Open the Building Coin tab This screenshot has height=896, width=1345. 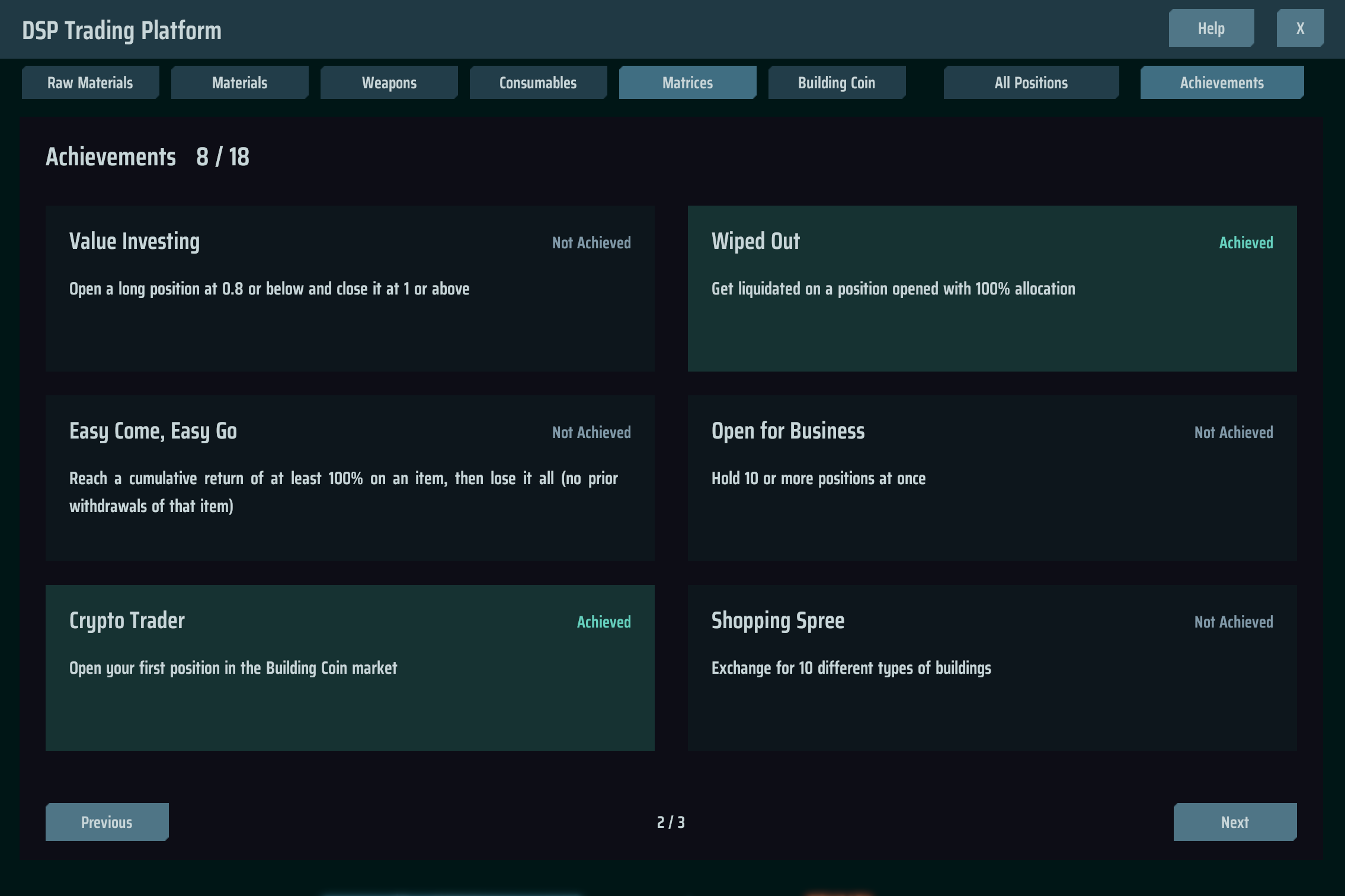tap(837, 82)
